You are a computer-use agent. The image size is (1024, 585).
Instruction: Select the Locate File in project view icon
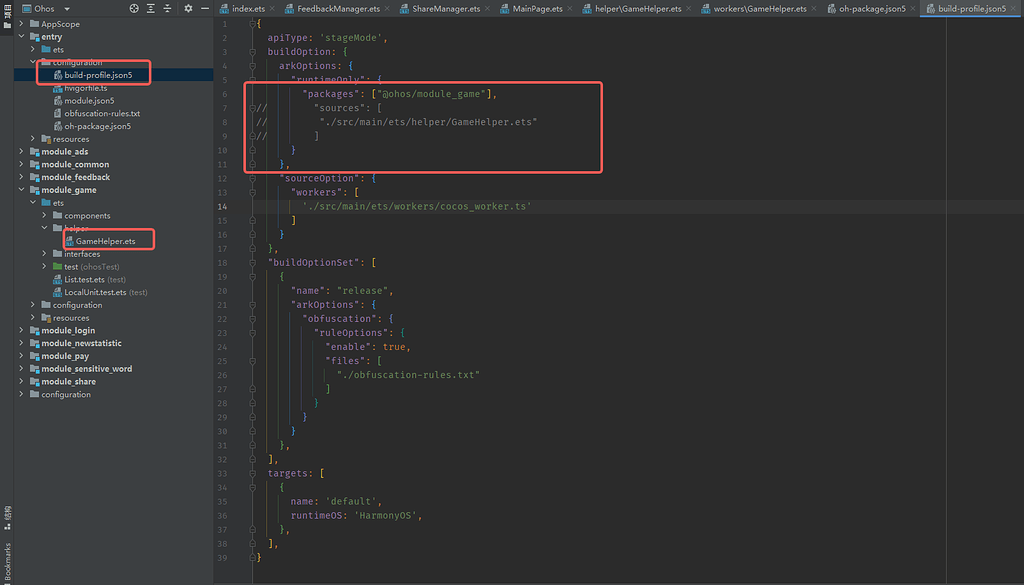134,8
